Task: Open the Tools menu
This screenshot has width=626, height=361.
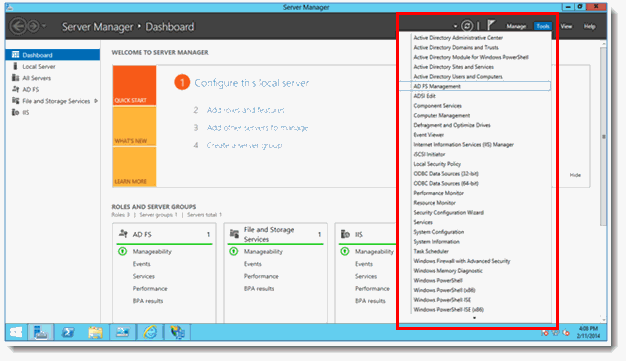Action: tap(543, 26)
